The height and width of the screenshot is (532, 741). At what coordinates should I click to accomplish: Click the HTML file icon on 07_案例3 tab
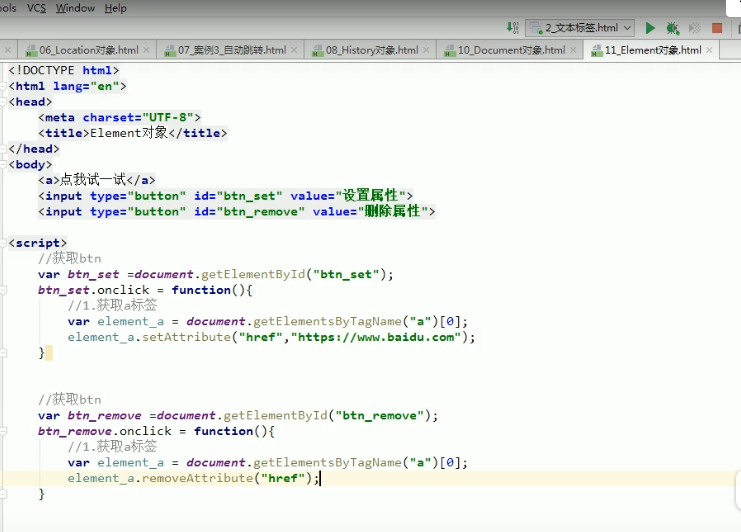pos(170,51)
